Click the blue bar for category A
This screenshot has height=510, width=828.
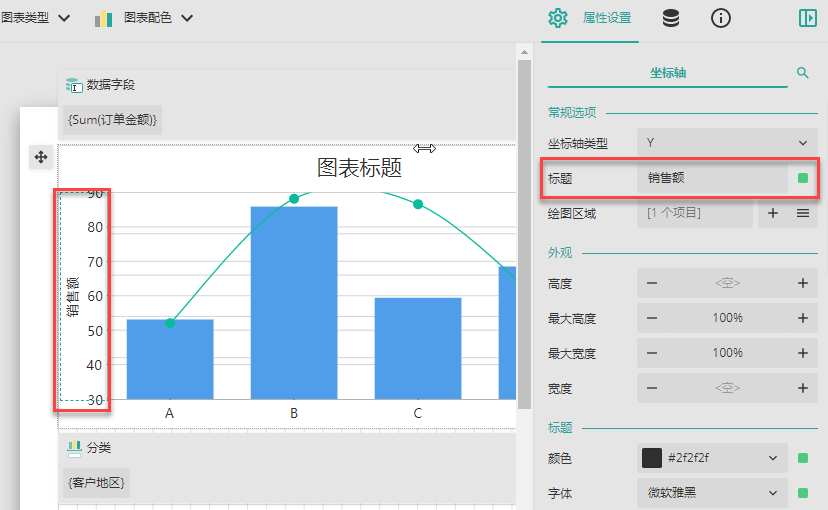pyautogui.click(x=170, y=360)
